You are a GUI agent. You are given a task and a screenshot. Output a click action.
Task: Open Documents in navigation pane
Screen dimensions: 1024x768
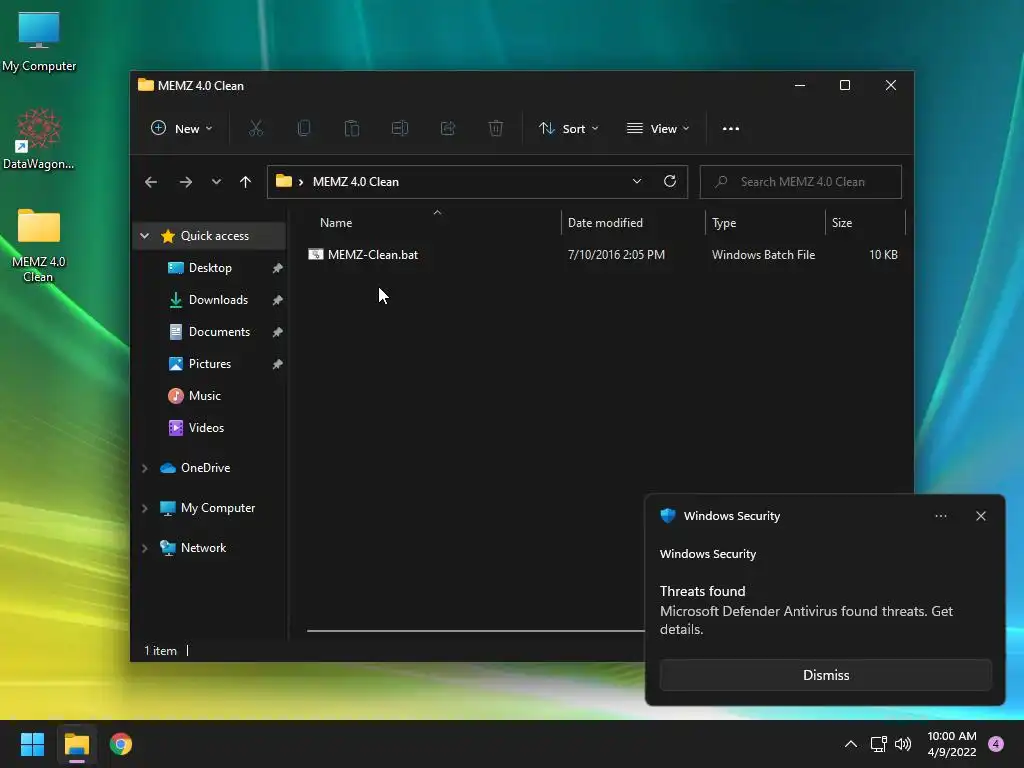click(219, 332)
